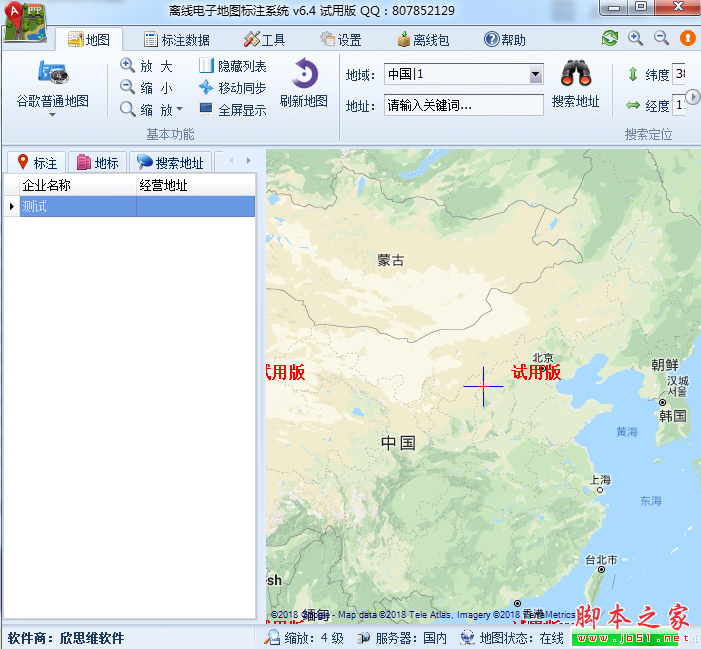The image size is (701, 649).
Task: Select the 搜索地址 panel tab
Action: (170, 162)
